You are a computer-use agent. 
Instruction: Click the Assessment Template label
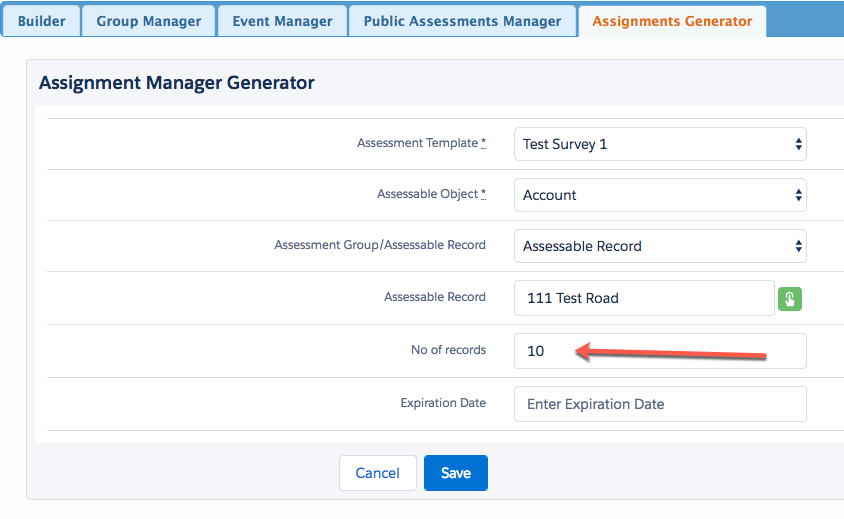pyautogui.click(x=421, y=143)
